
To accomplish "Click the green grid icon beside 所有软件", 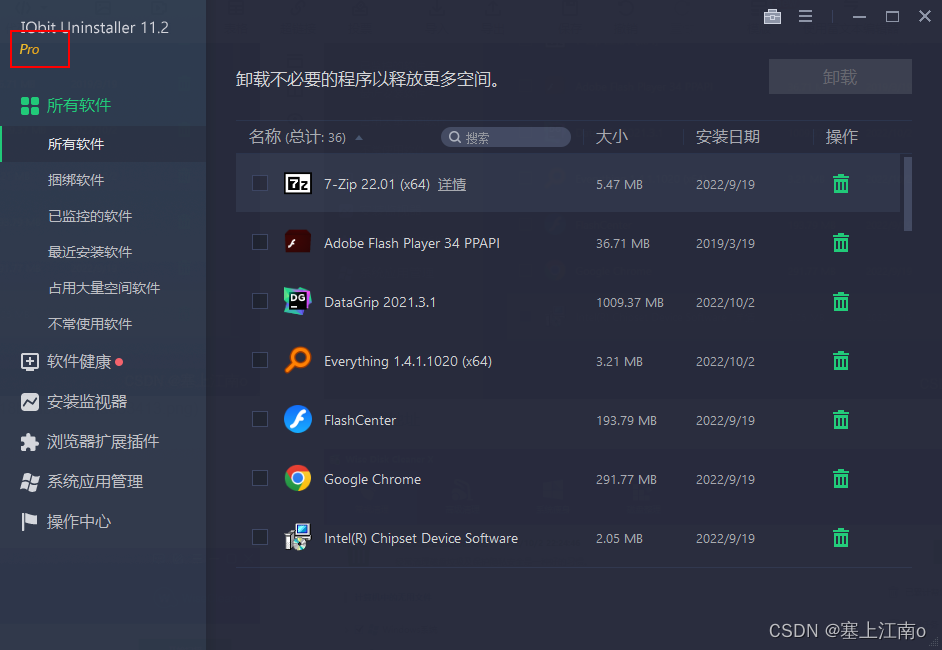I will point(29,106).
